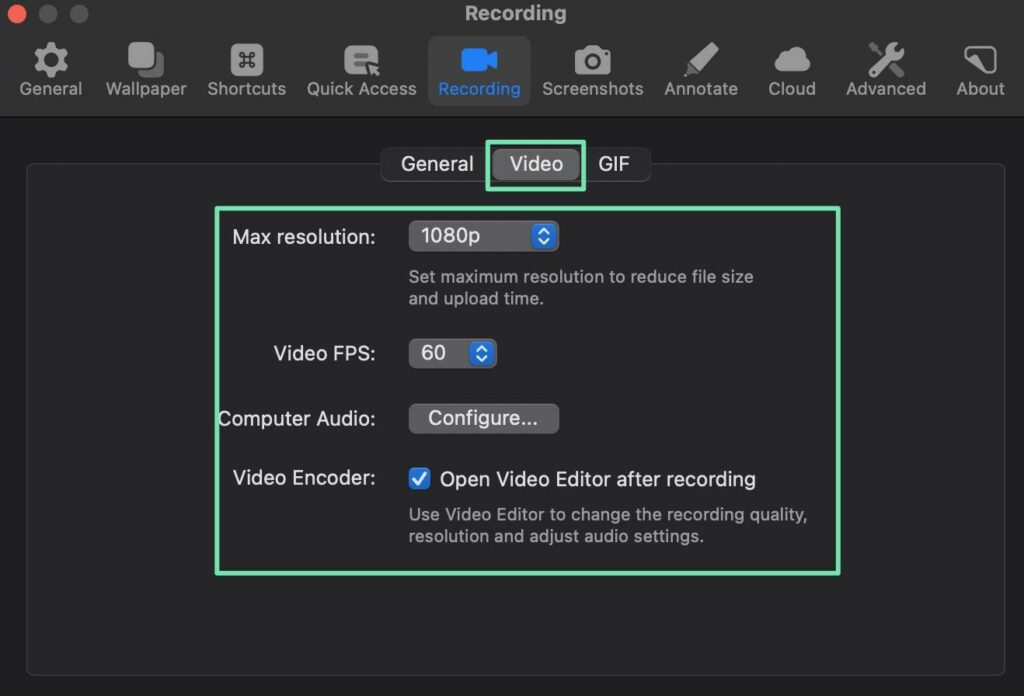Switch to the GIF tab

[x=614, y=164]
